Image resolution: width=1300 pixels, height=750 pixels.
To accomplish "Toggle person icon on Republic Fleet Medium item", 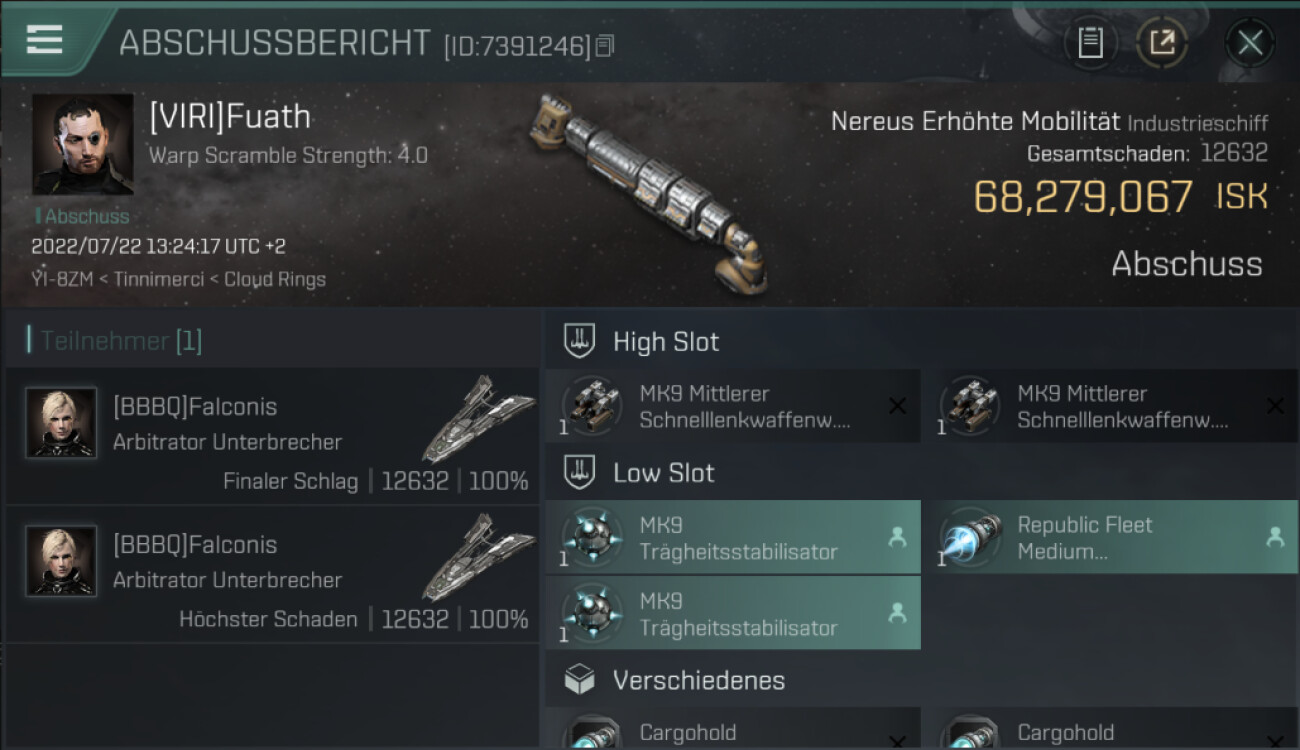I will pyautogui.click(x=1275, y=537).
